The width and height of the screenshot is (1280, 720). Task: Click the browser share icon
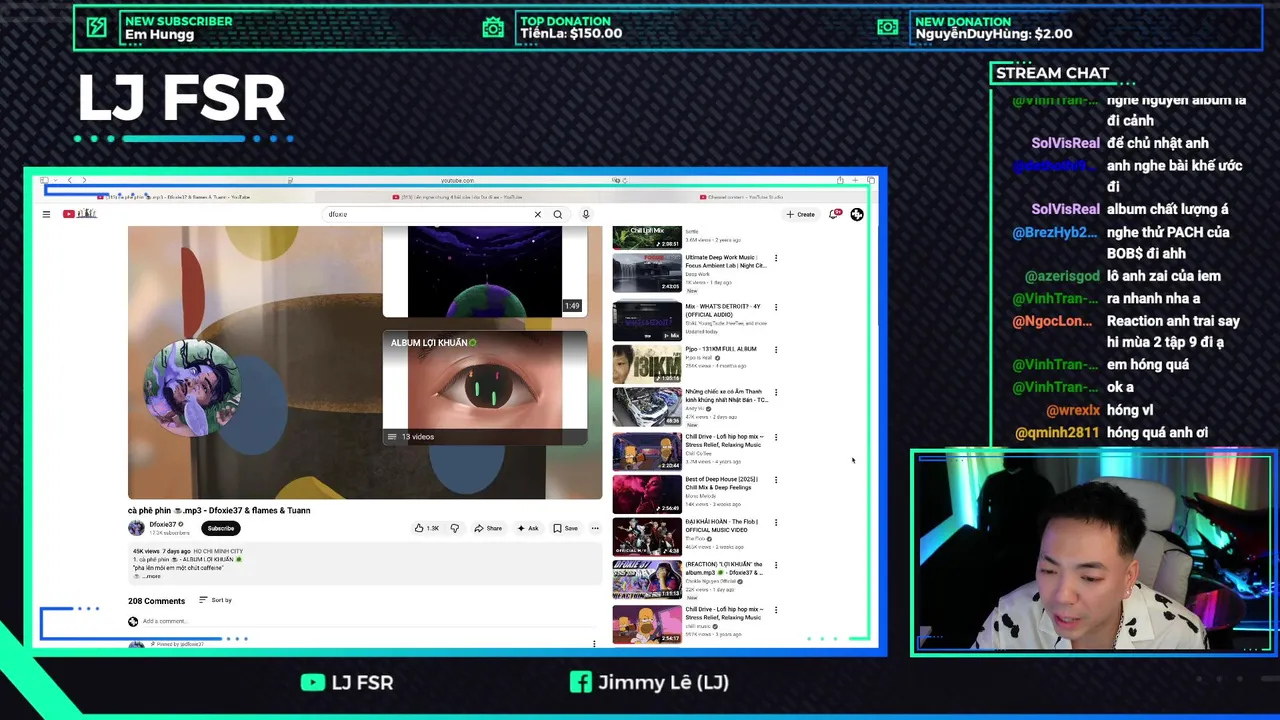pyautogui.click(x=840, y=180)
